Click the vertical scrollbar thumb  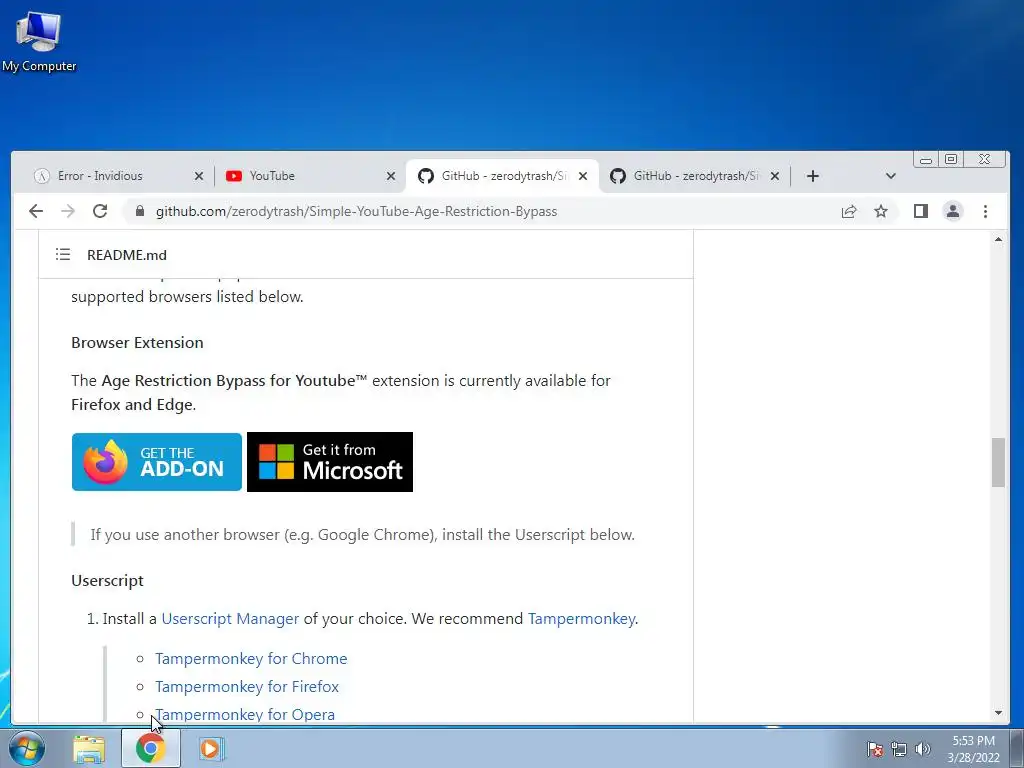(998, 462)
